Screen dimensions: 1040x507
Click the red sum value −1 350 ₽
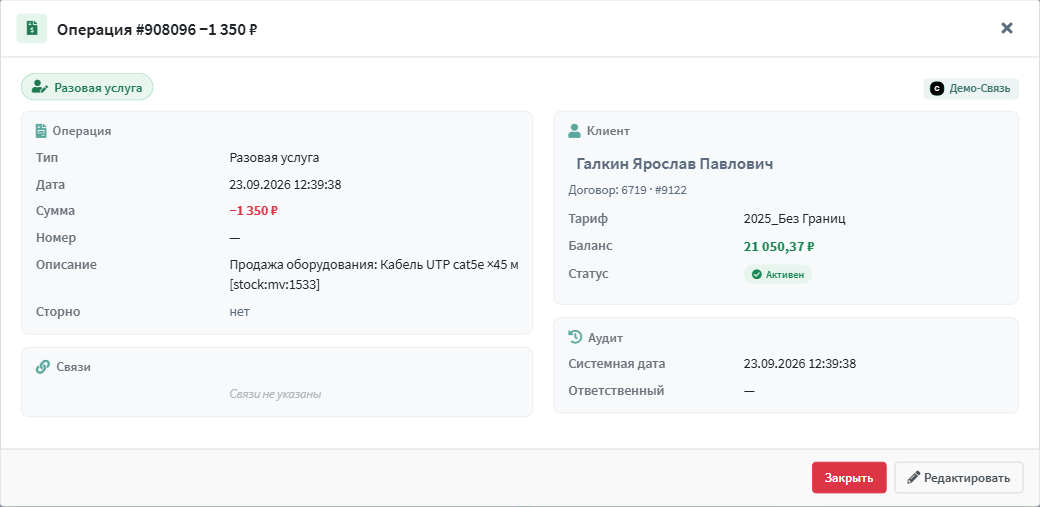click(x=253, y=211)
